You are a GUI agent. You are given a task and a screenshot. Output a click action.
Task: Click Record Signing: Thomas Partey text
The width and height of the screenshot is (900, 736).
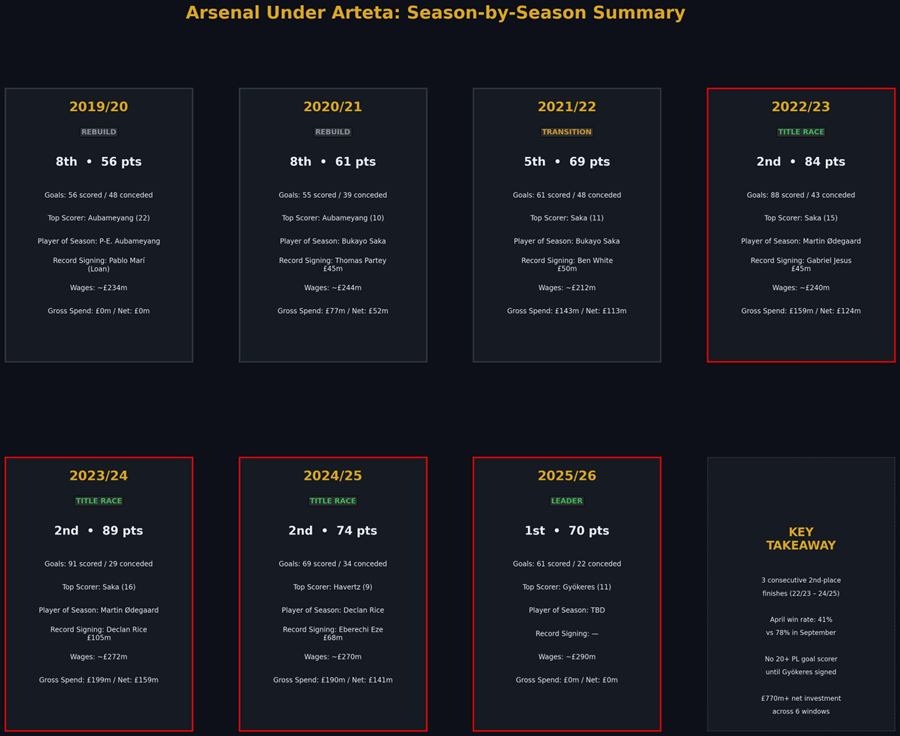[333, 264]
